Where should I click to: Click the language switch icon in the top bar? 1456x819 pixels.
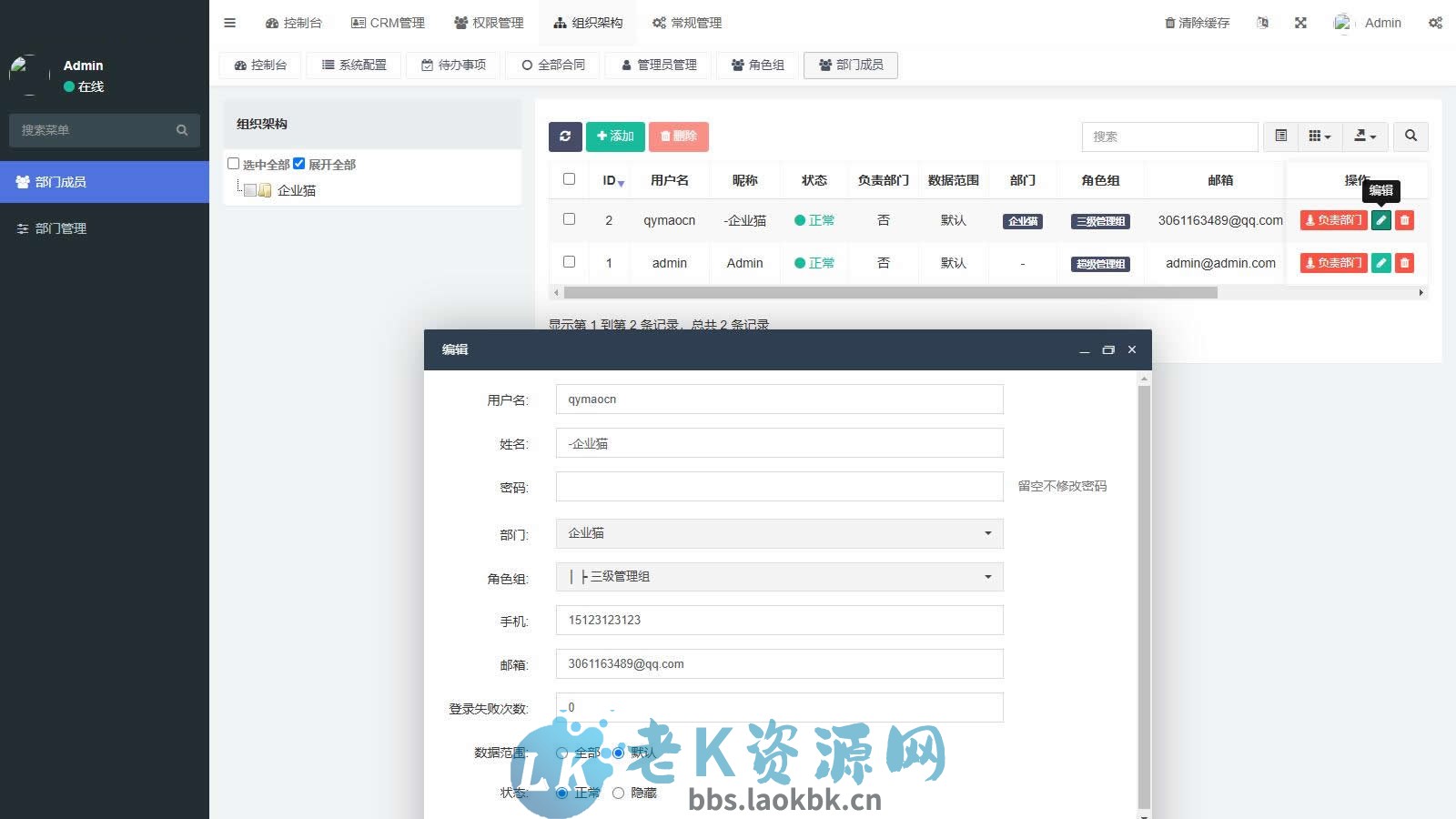coord(1263,22)
